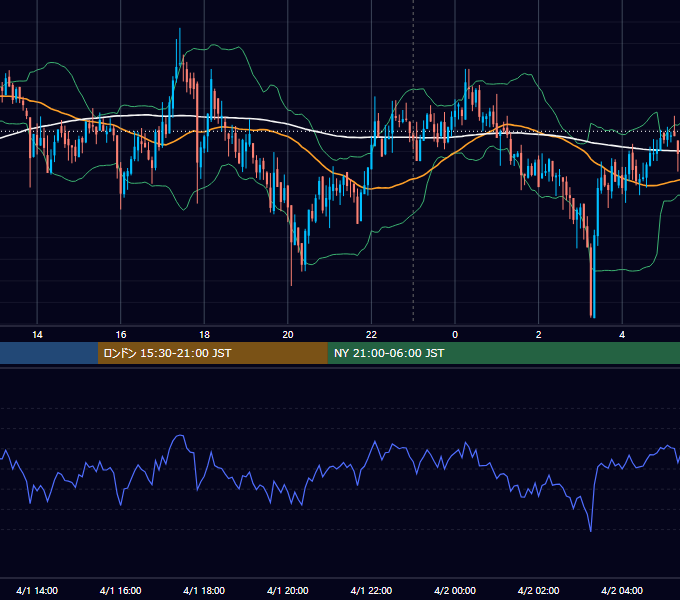The height and width of the screenshot is (600, 680).
Task: Click the 4/1 22:00 label on indicator axis
Action: point(371,590)
